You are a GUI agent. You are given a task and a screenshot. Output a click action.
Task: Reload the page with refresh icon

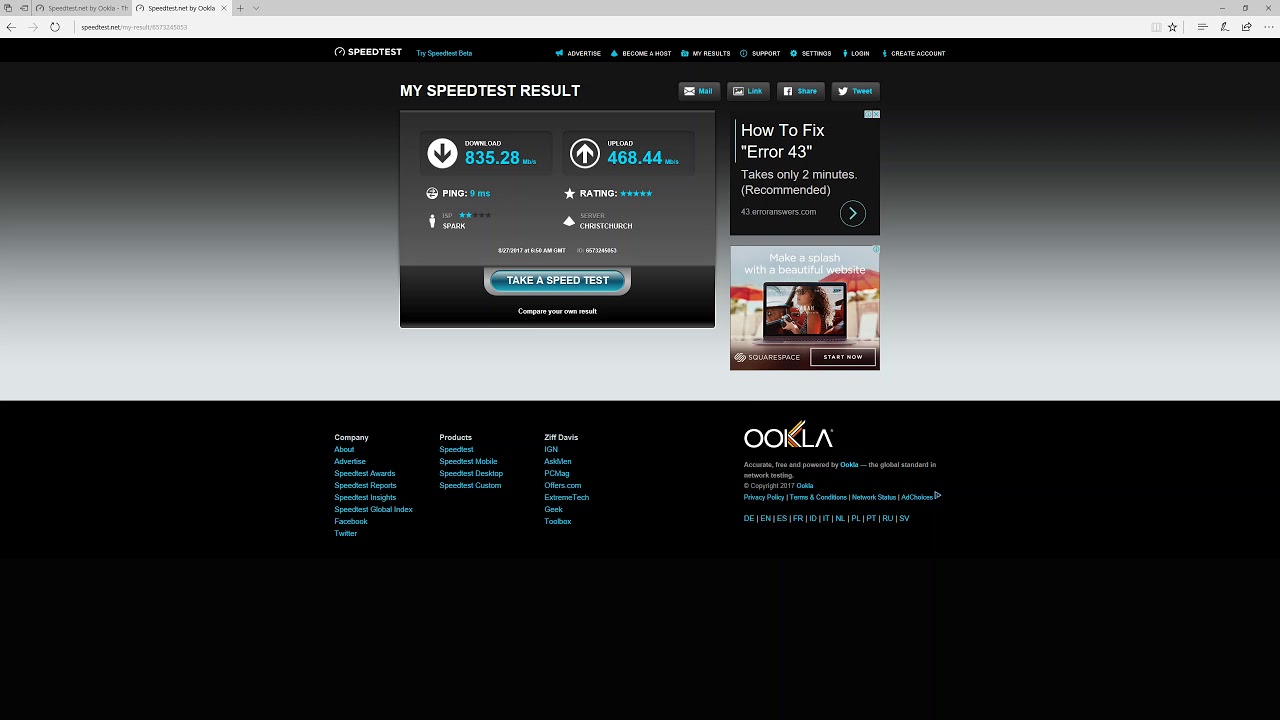tap(55, 27)
